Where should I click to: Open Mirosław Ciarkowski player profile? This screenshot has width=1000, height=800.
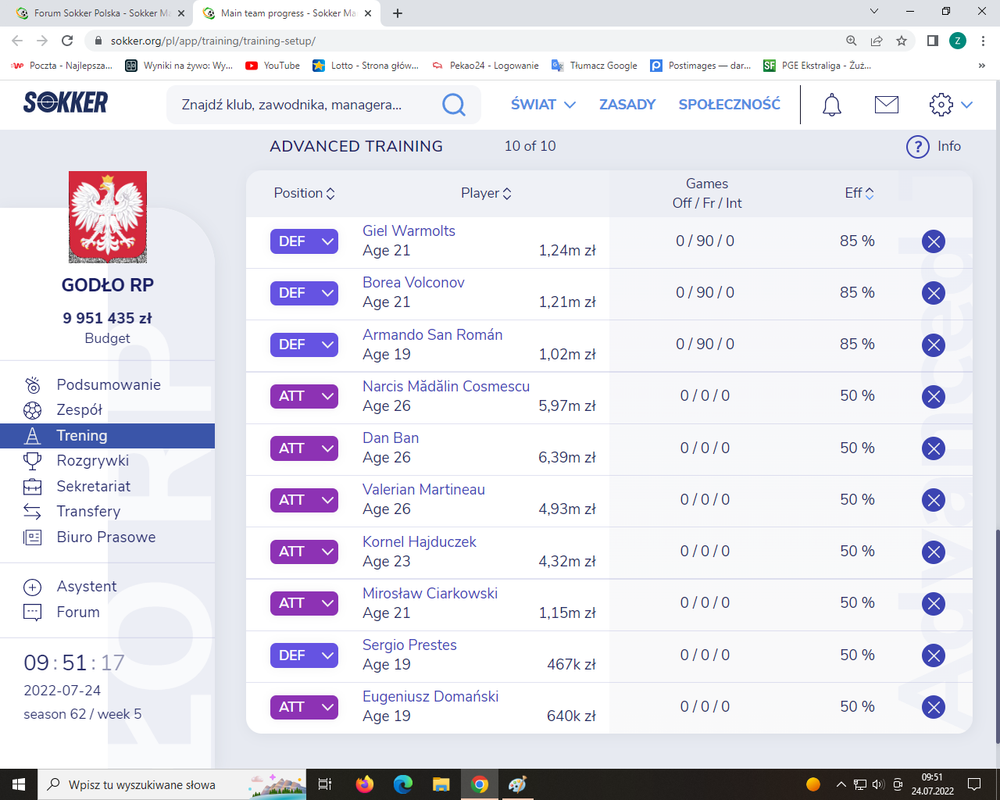click(x=430, y=593)
